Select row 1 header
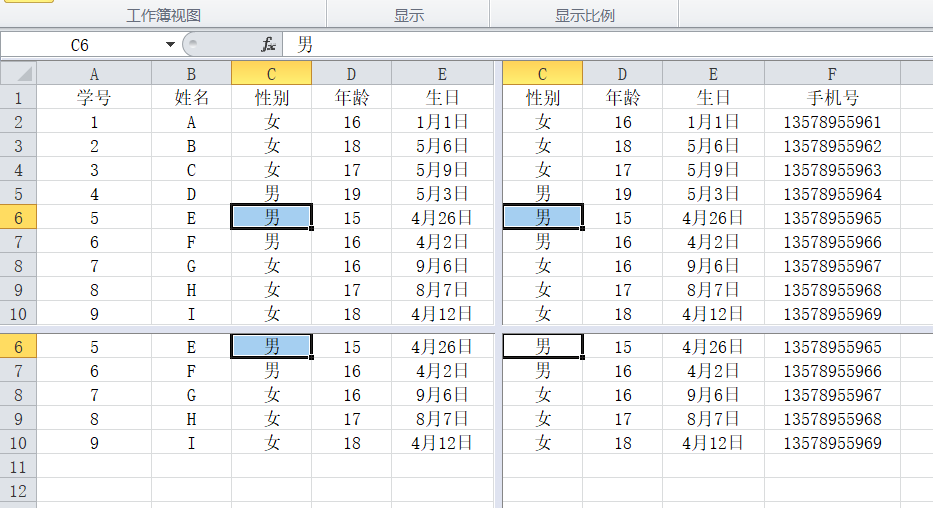This screenshot has width=933, height=508. [19, 98]
